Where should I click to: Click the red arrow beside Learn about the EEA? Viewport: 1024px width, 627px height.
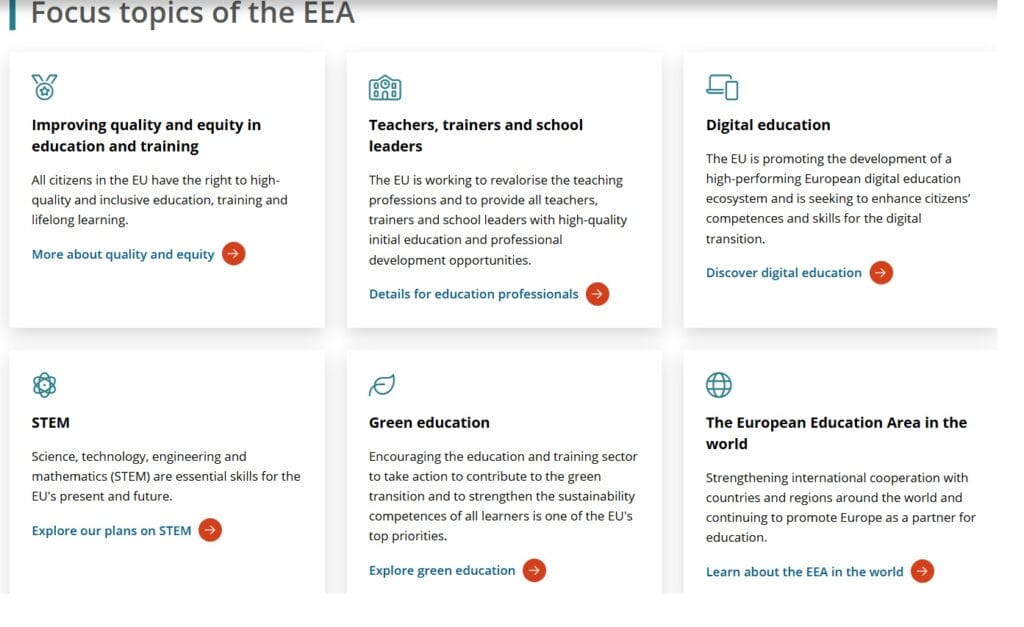point(922,572)
